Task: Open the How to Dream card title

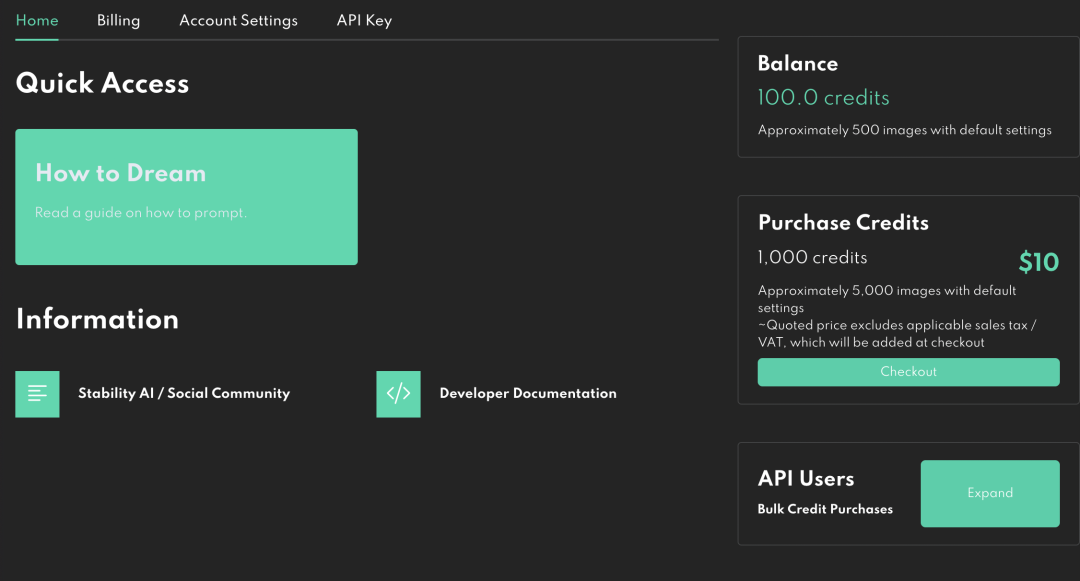Action: click(120, 173)
